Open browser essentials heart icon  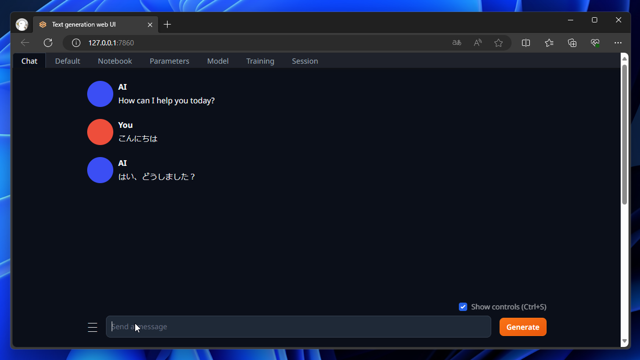(595, 42)
